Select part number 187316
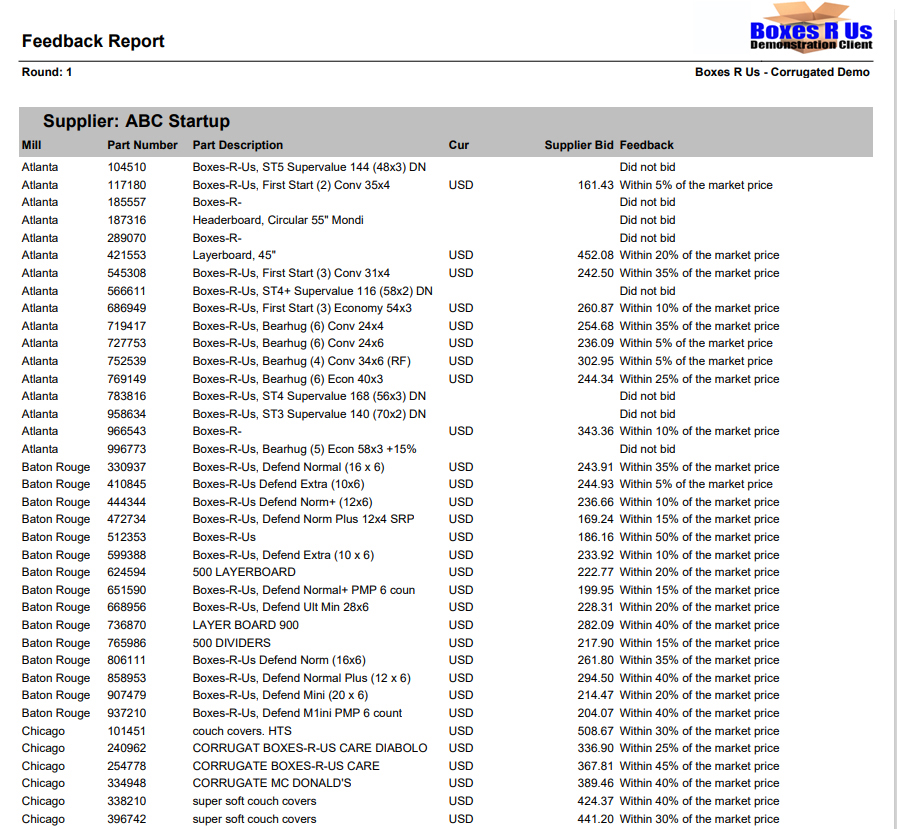Screen dimensions: 897x829 [127, 220]
